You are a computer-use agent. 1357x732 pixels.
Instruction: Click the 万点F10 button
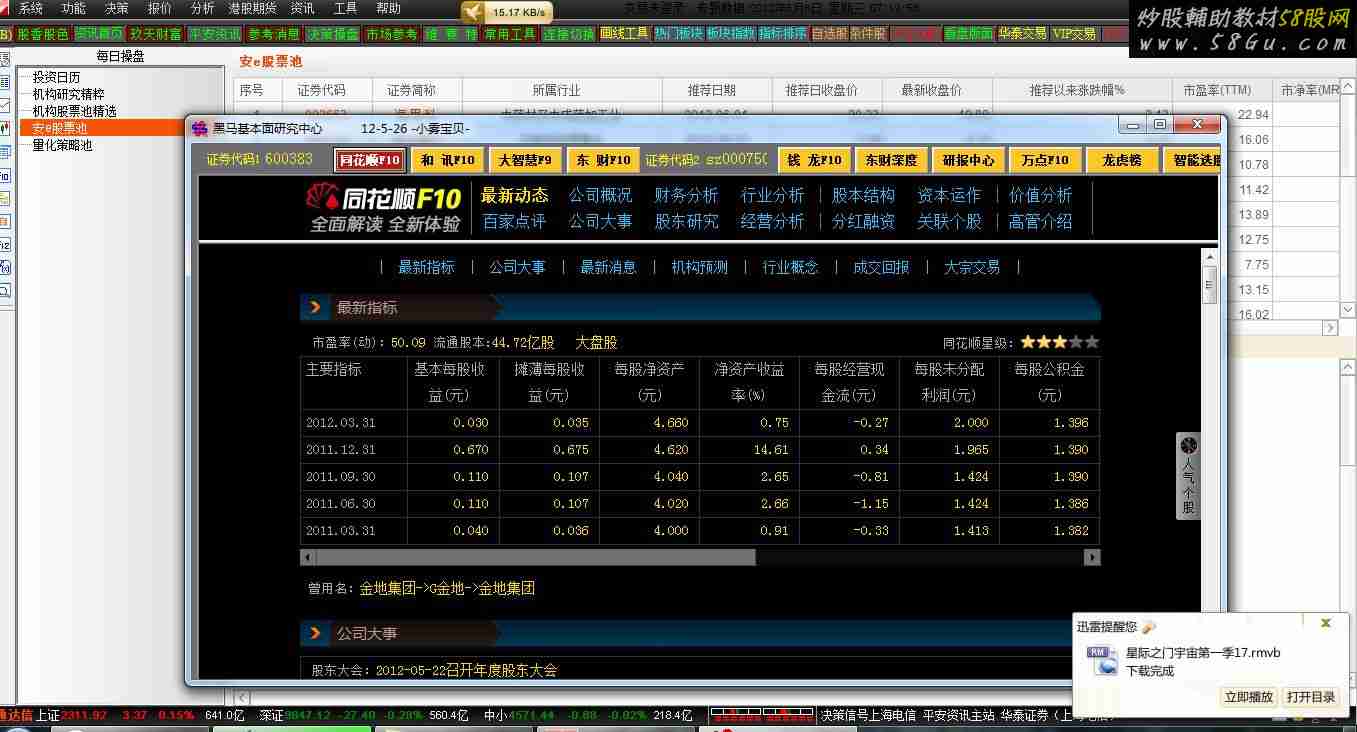pos(1046,160)
